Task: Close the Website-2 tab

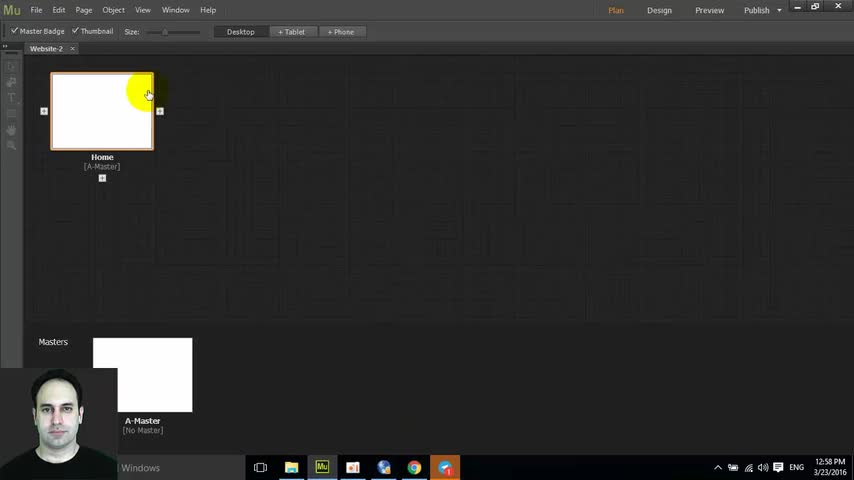Action: point(72,48)
